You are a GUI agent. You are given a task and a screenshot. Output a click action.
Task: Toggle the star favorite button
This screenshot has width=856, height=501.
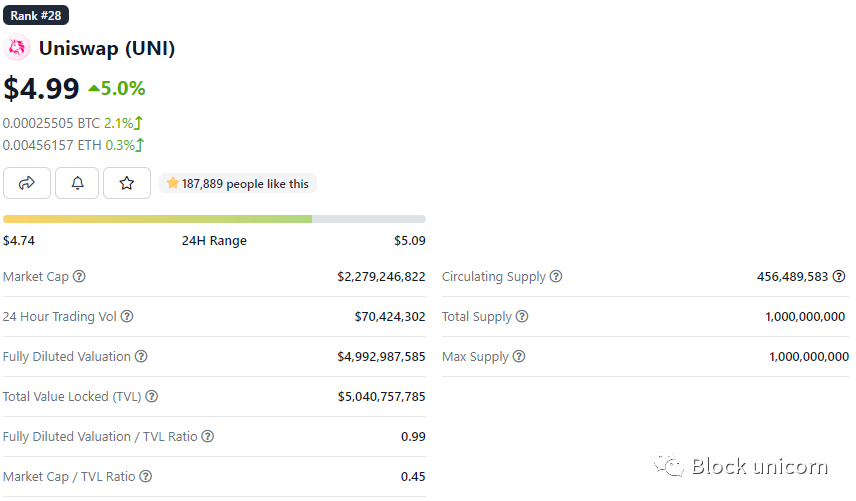point(127,183)
